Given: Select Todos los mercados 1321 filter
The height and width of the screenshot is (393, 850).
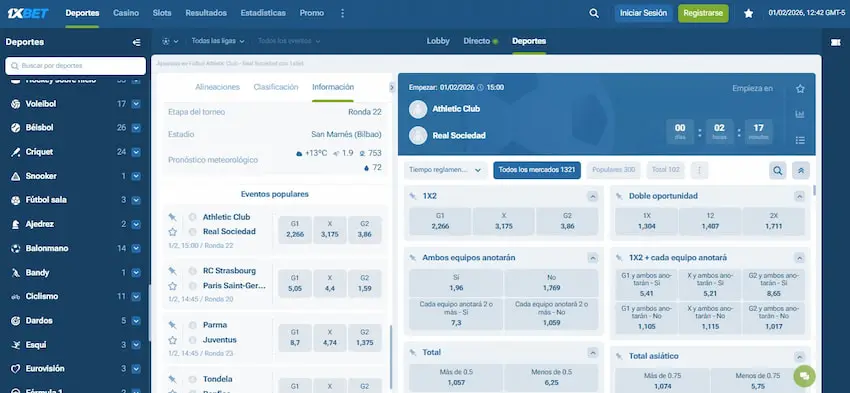Looking at the screenshot, I should (537, 170).
